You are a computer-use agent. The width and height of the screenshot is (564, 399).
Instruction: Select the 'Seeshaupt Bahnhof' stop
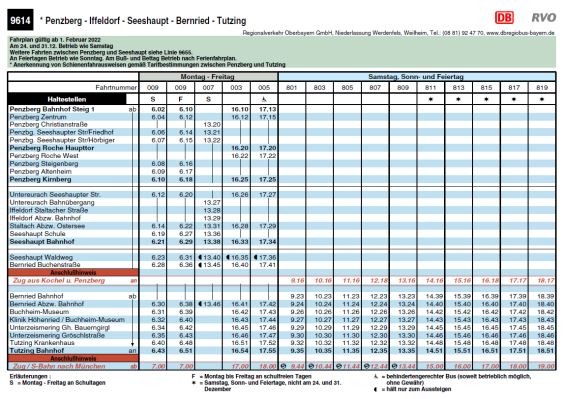click(42, 242)
